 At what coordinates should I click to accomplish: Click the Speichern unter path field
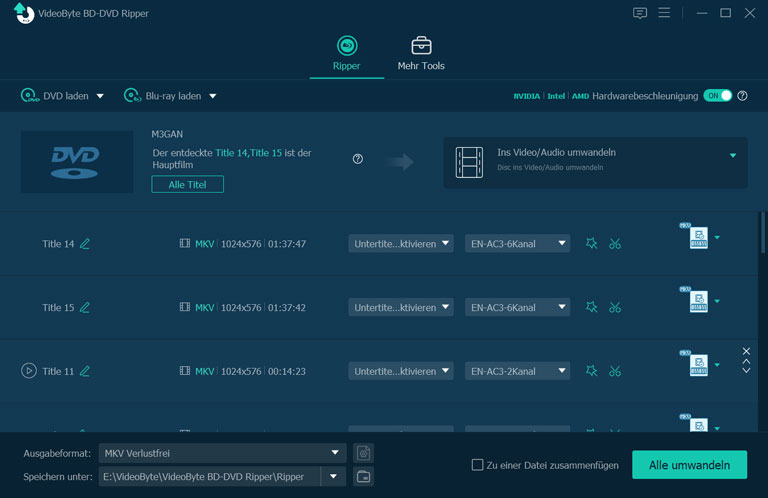point(210,476)
